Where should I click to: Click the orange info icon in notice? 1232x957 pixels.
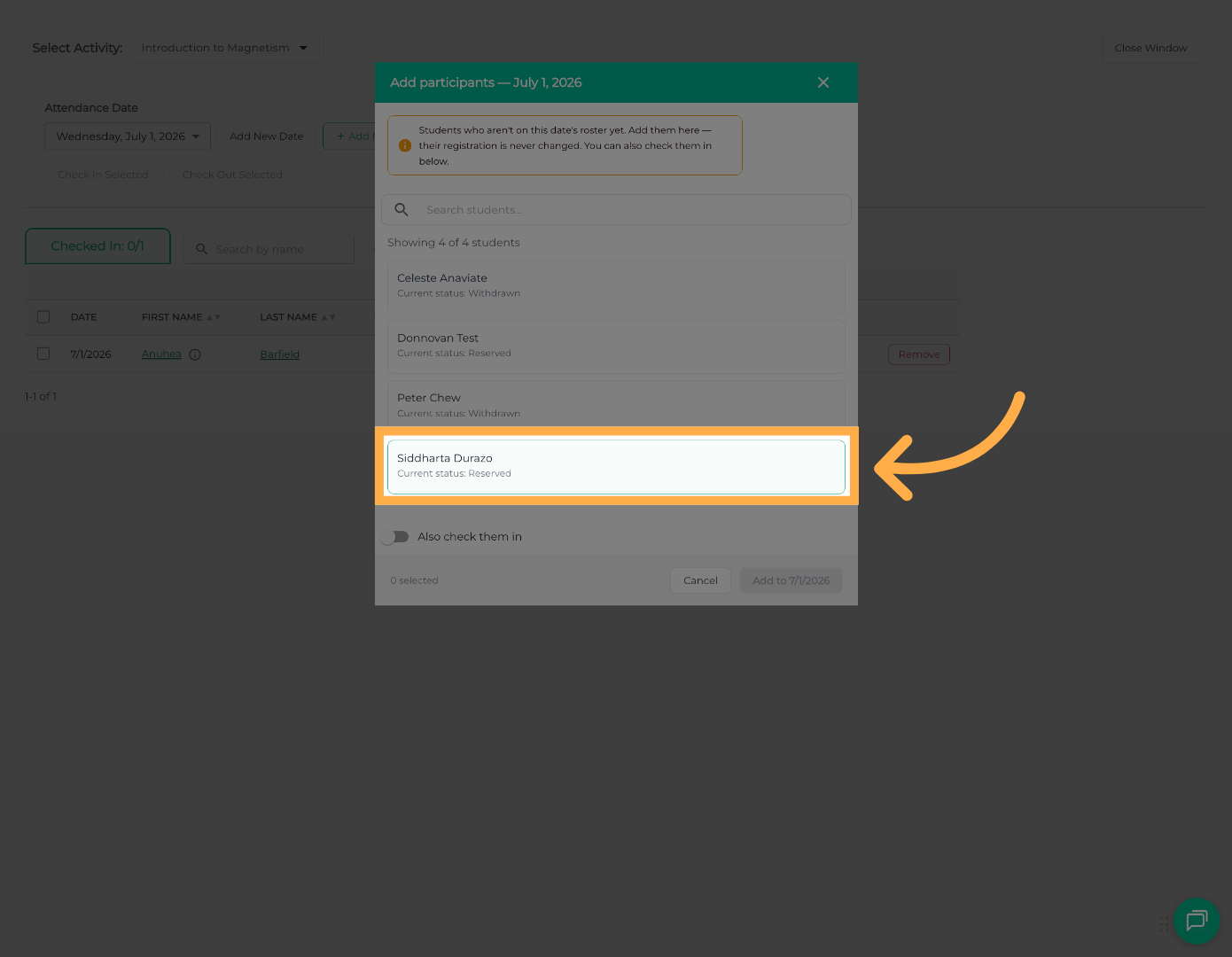click(x=405, y=145)
